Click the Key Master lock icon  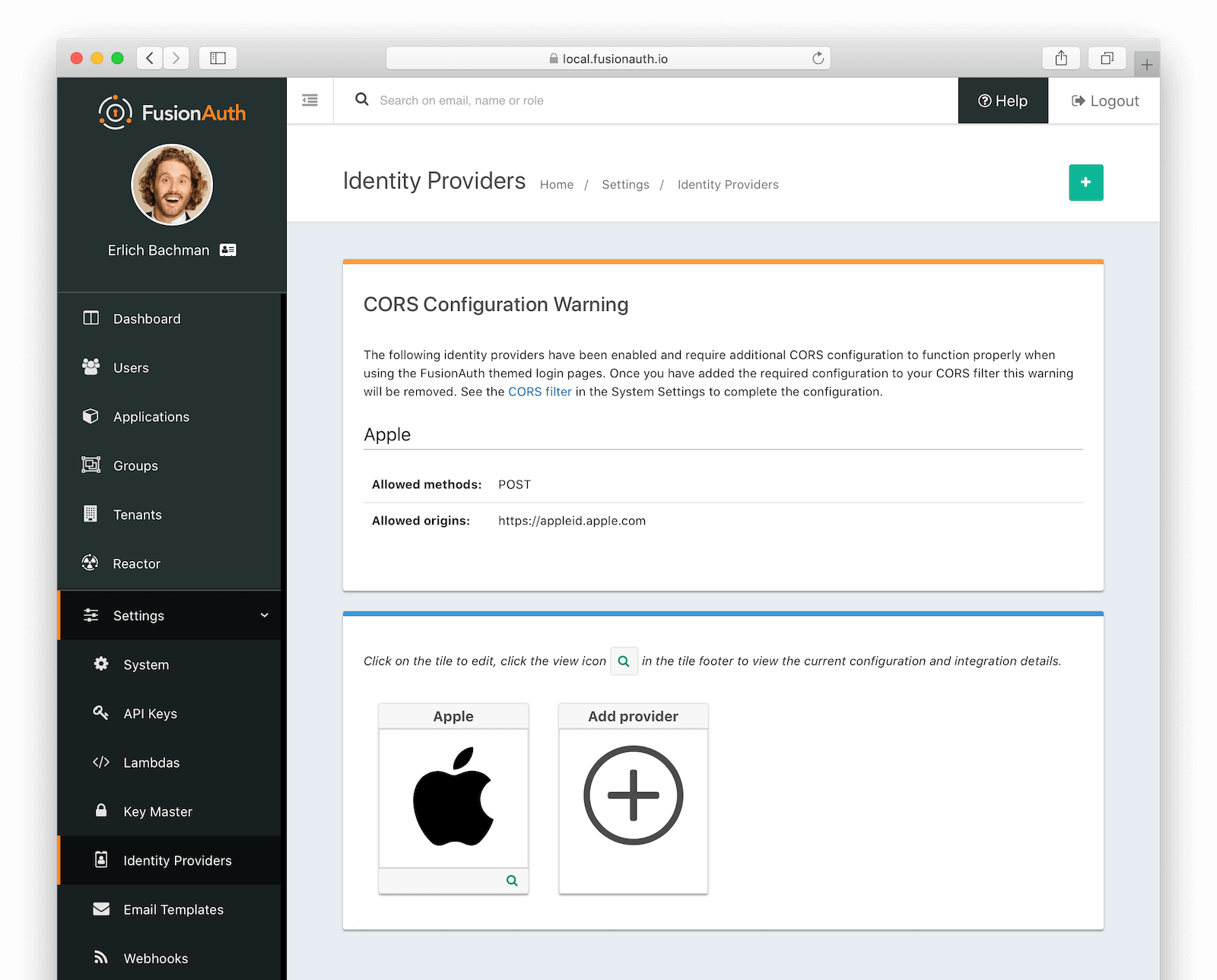(x=101, y=810)
